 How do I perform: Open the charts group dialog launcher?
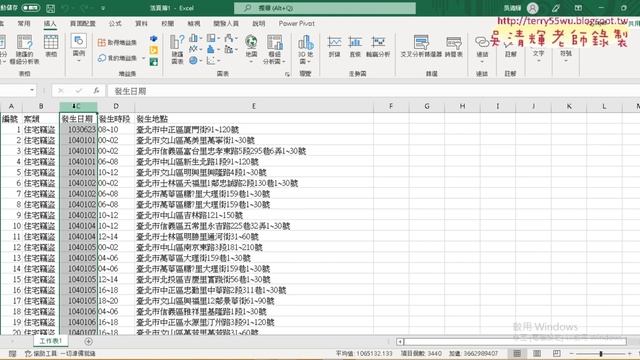(287, 74)
